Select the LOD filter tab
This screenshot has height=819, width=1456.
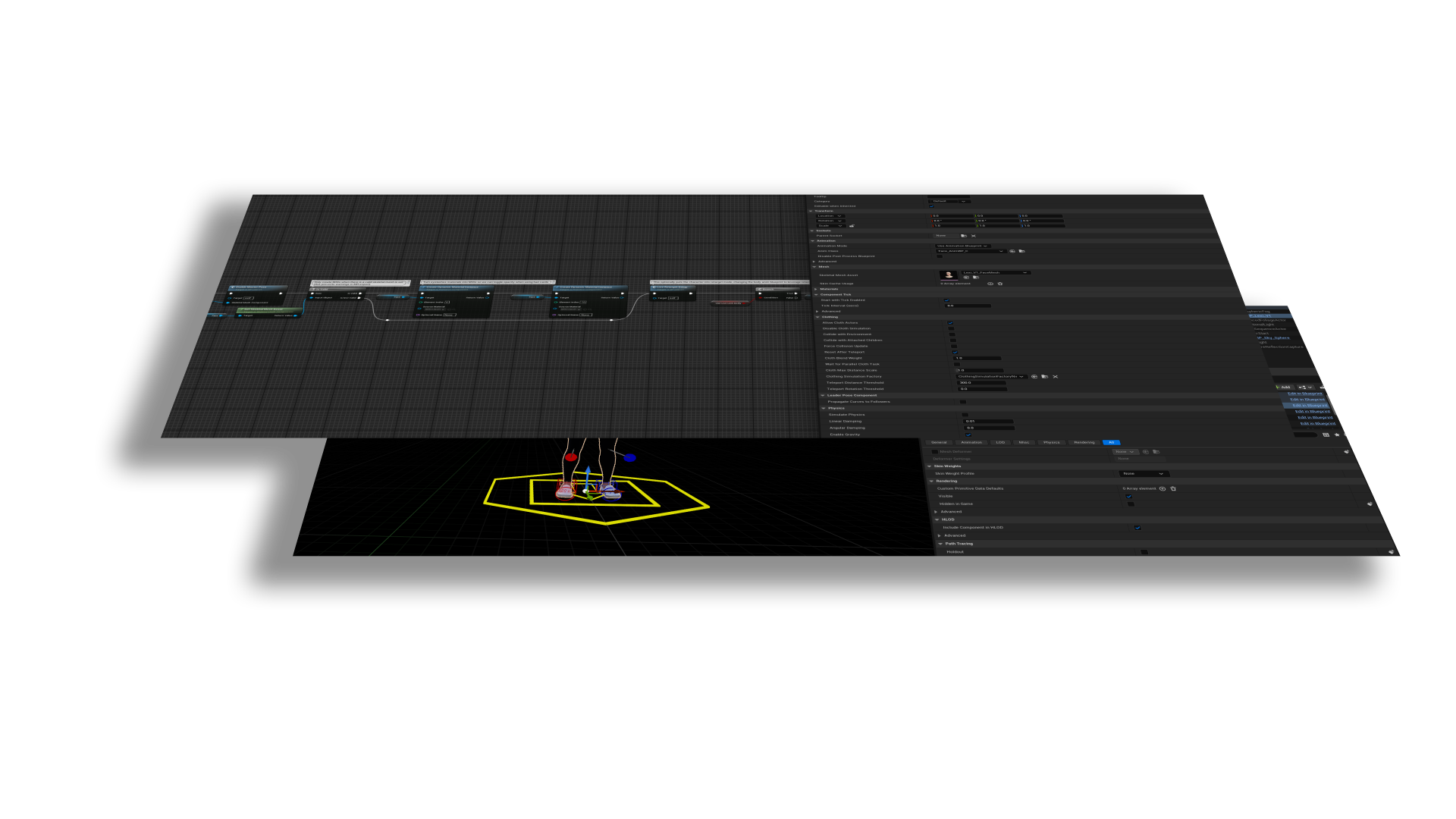coord(1000,442)
